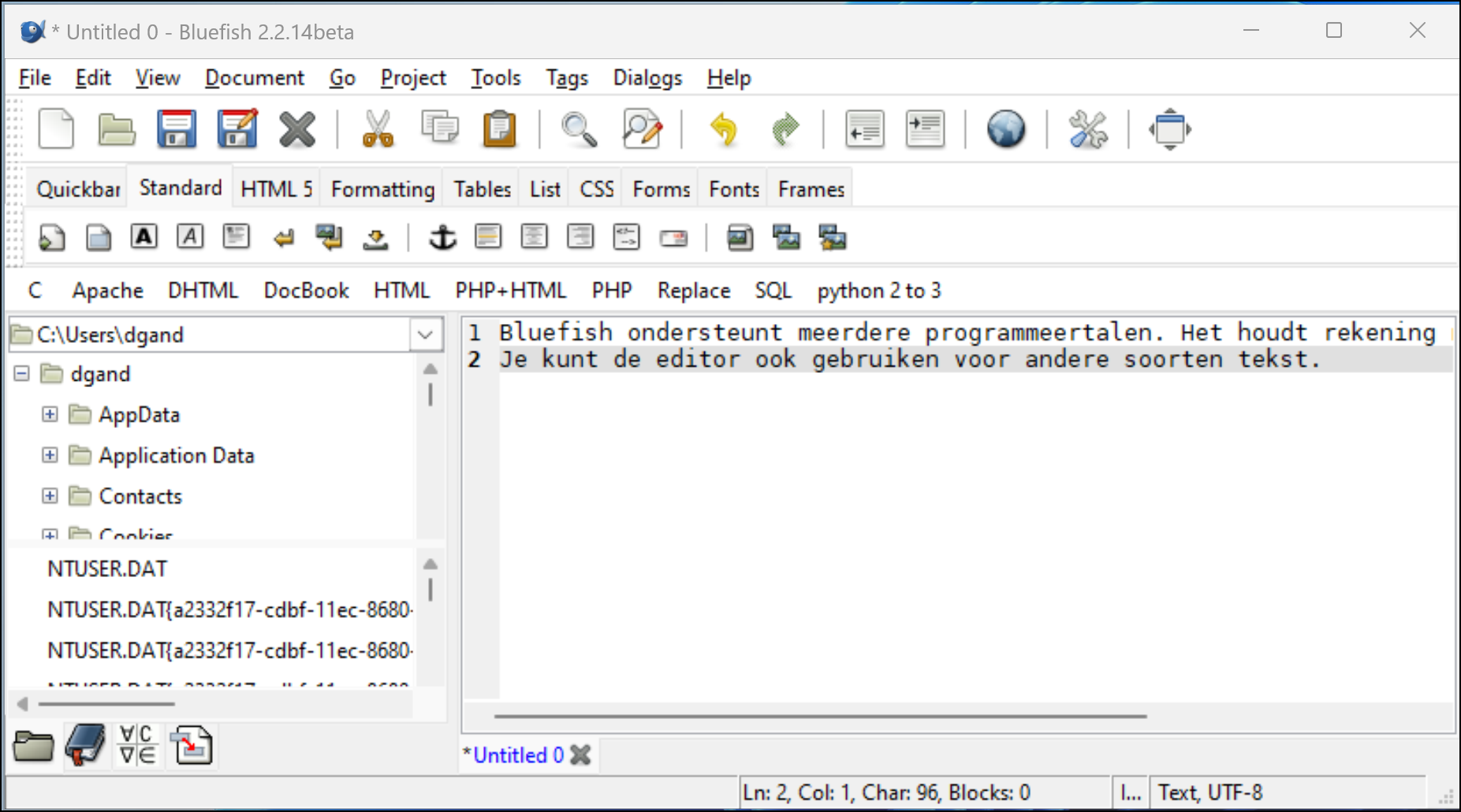The height and width of the screenshot is (812, 1461).
Task: Open preferences with tools icon
Action: pyautogui.click(x=1088, y=129)
